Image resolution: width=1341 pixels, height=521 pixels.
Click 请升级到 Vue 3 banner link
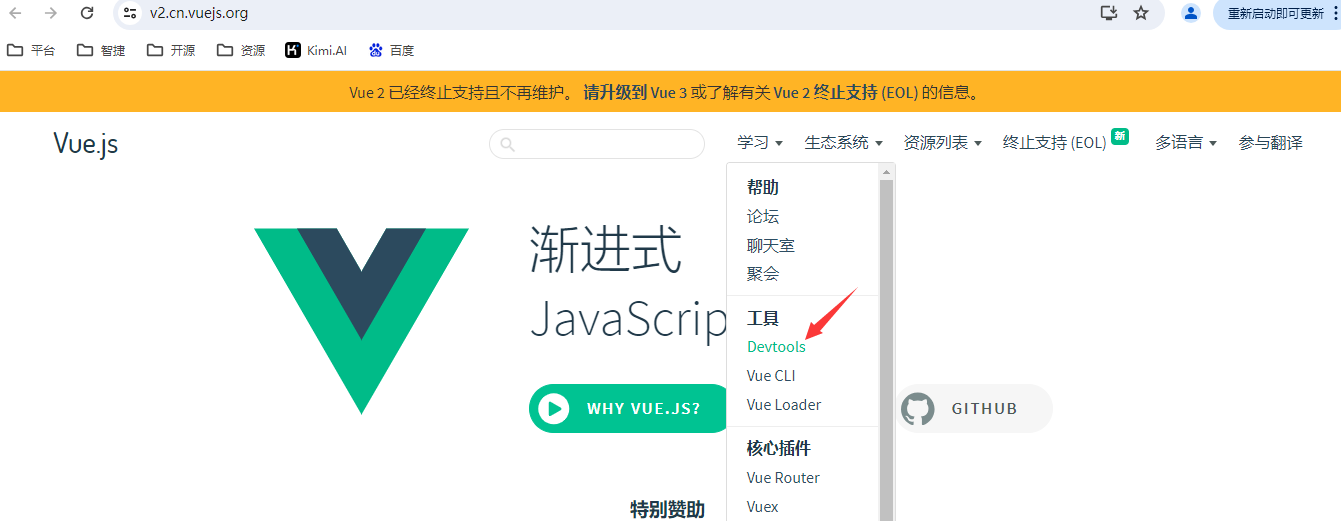pyautogui.click(x=635, y=93)
